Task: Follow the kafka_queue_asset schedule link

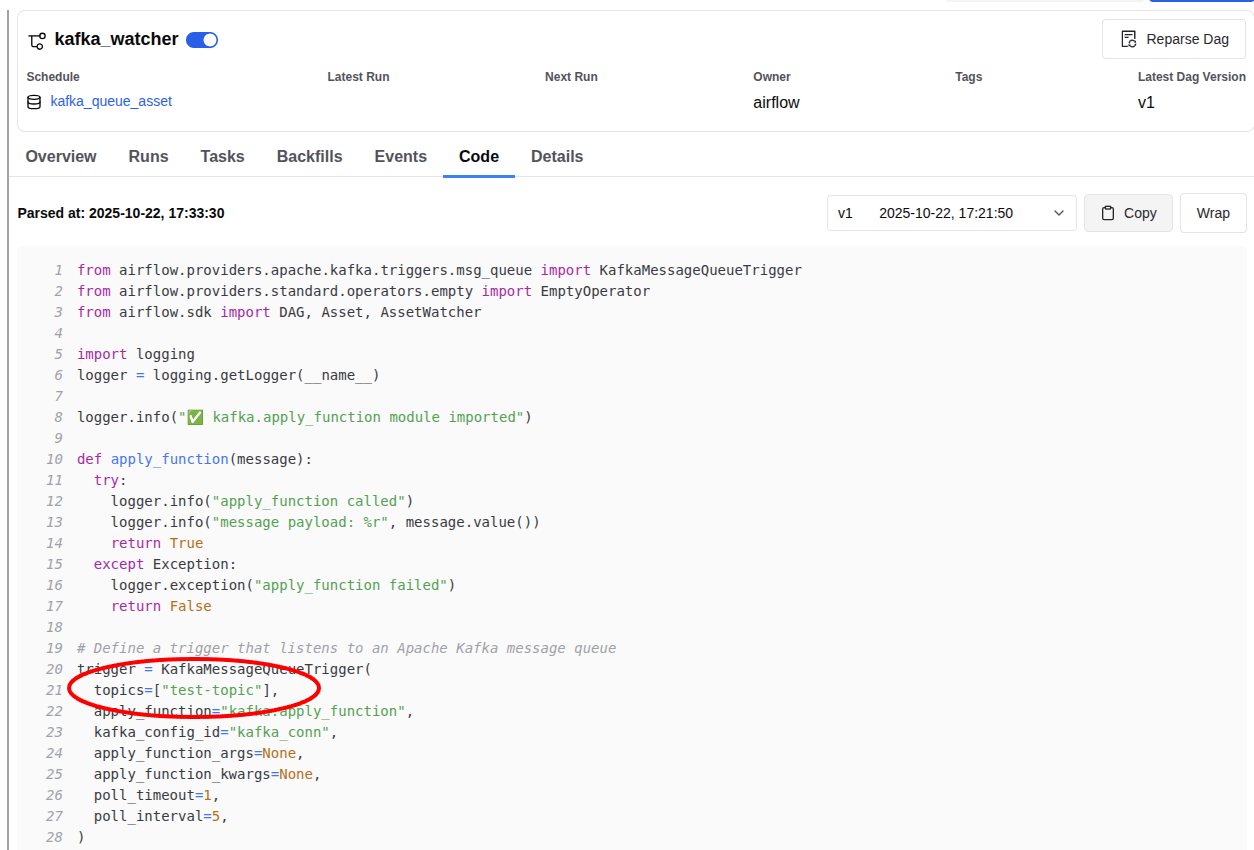Action: pyautogui.click(x=111, y=101)
